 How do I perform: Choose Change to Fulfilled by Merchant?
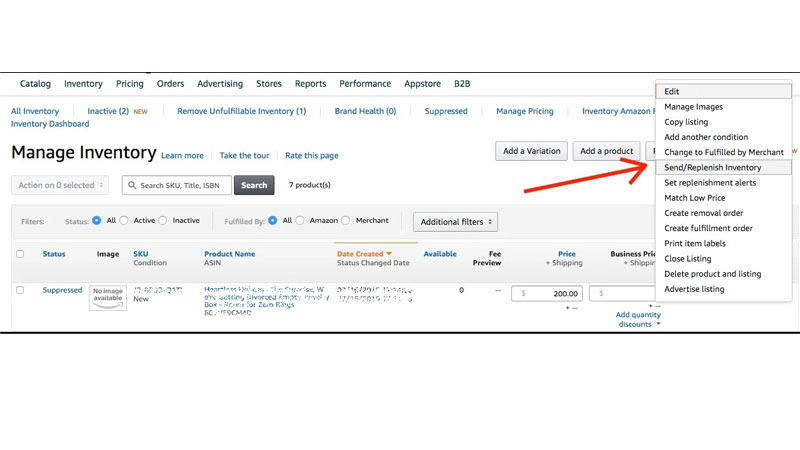click(x=723, y=152)
